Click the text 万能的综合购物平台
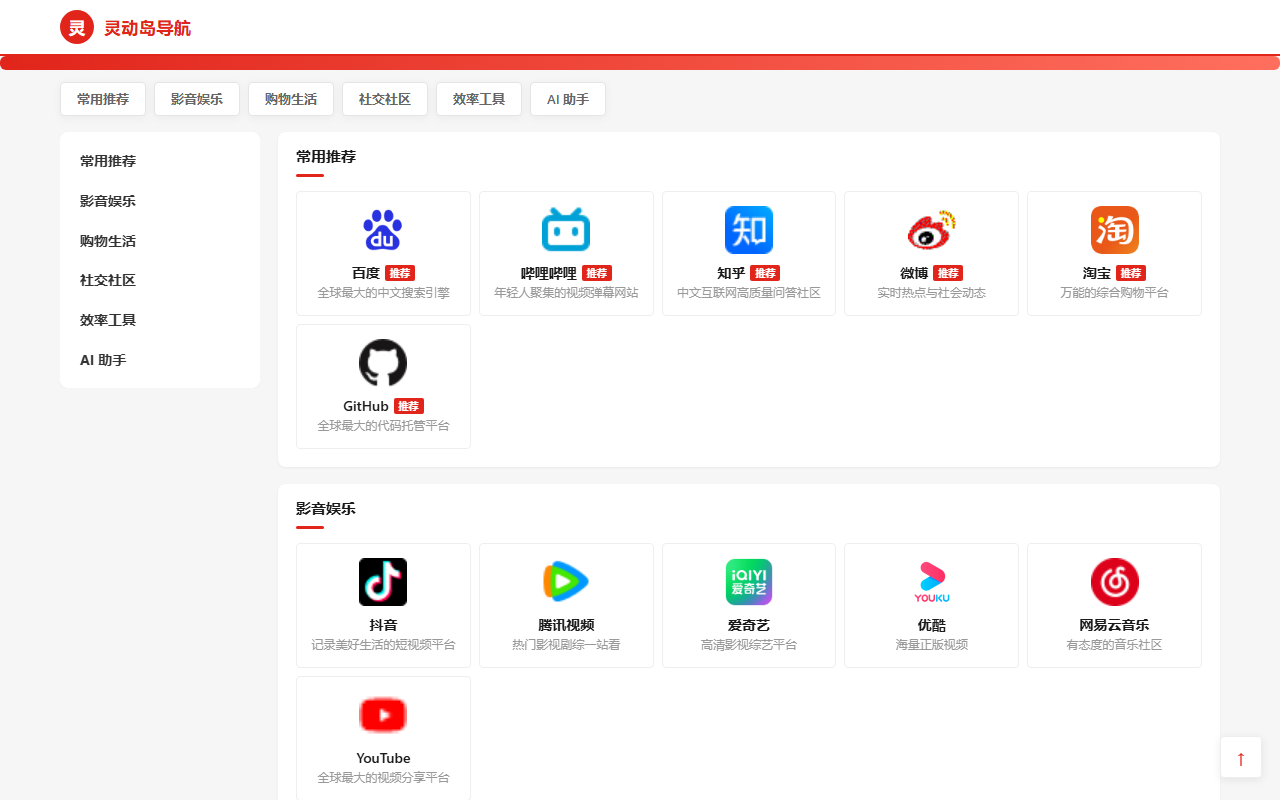1280x800 pixels. pos(1115,293)
